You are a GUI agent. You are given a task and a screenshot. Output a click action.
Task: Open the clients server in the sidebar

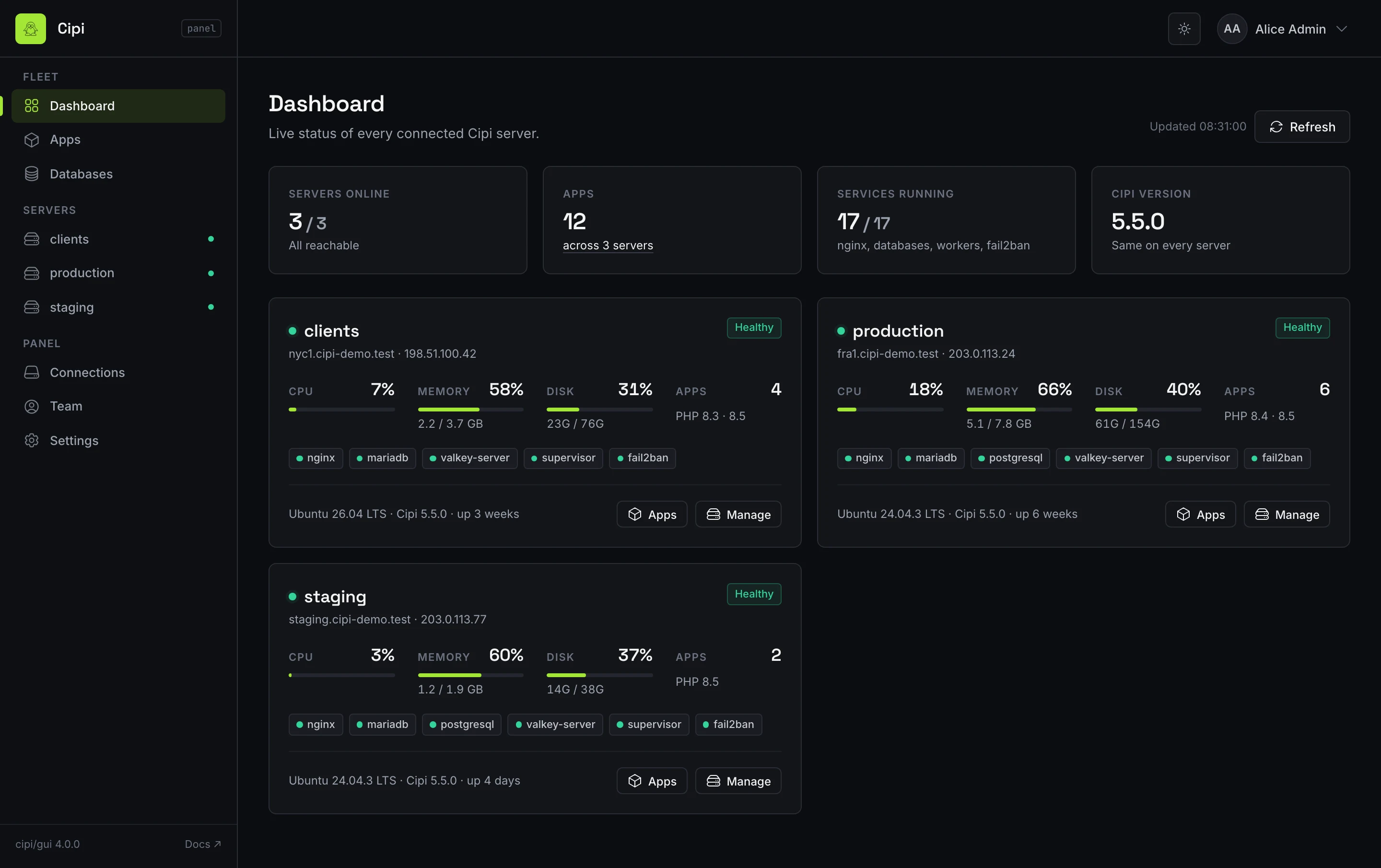118,239
